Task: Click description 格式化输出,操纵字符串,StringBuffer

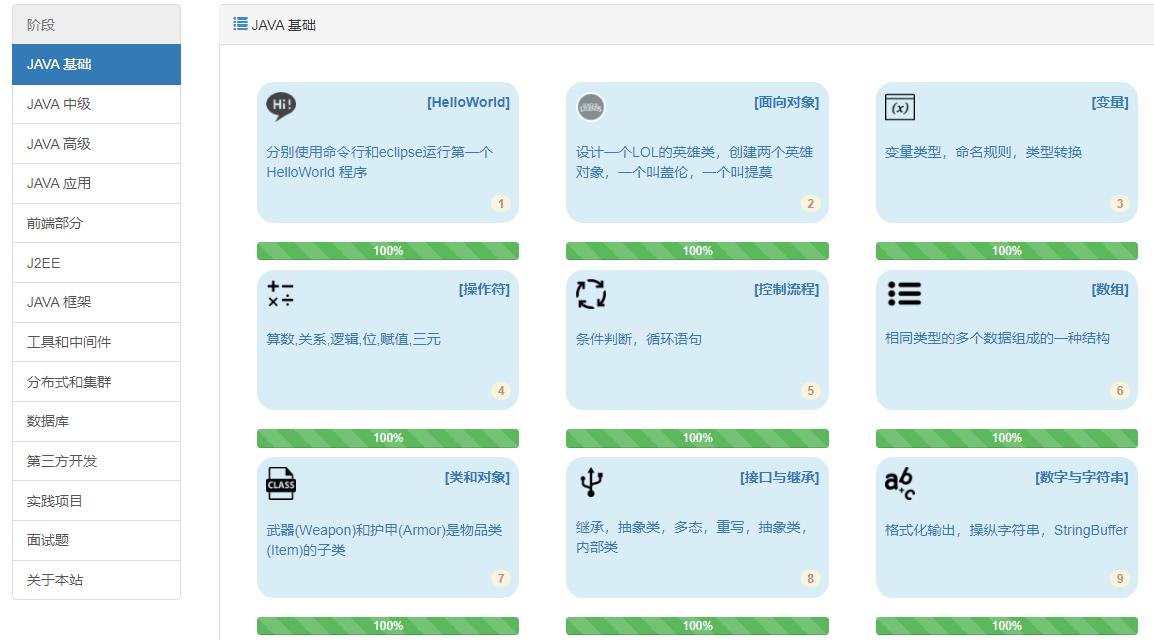Action: (x=1006, y=530)
